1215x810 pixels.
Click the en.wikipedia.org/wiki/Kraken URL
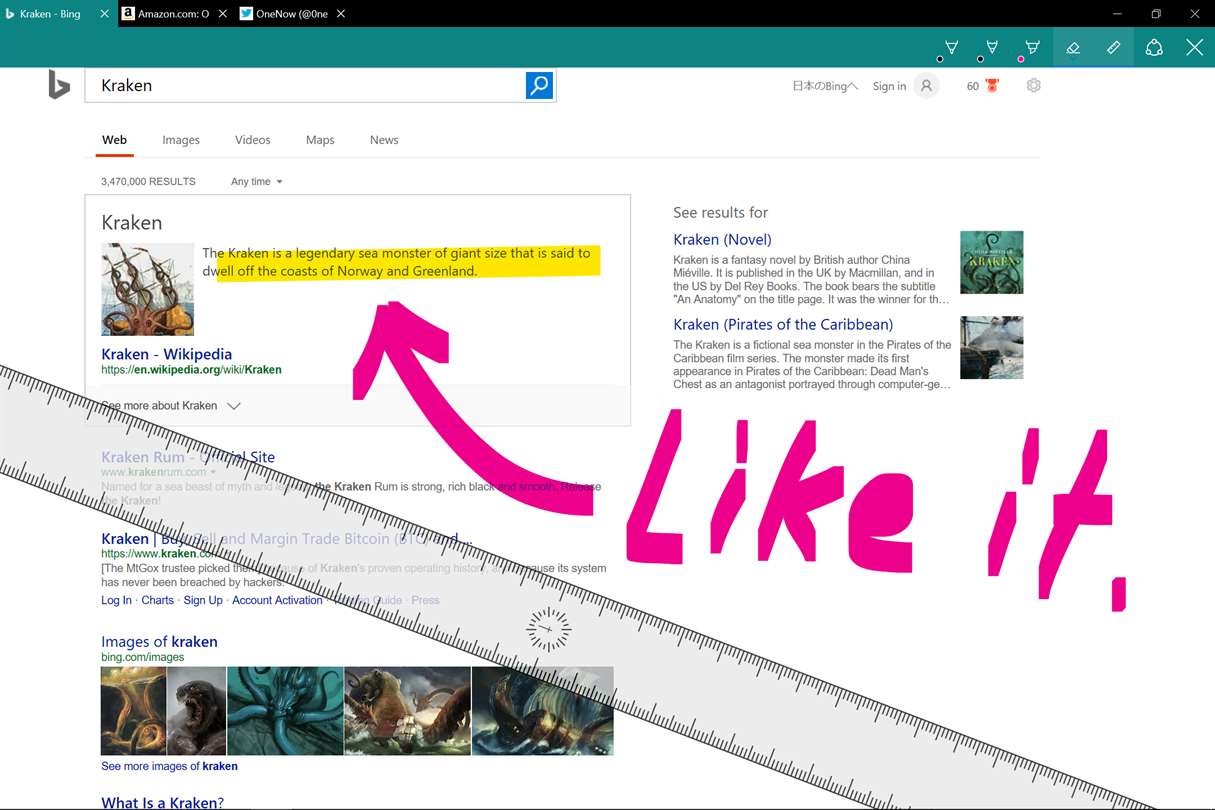[x=191, y=370]
